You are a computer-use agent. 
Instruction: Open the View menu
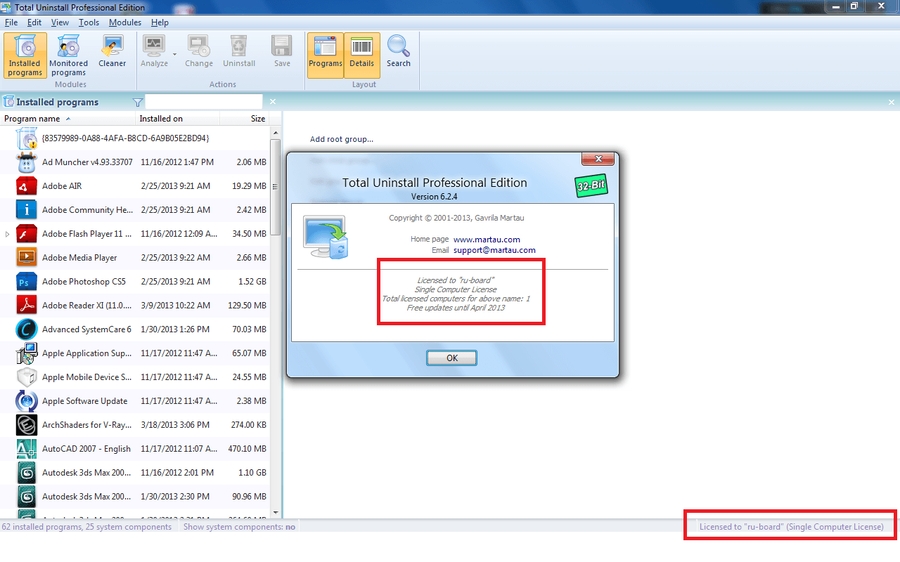tap(60, 22)
